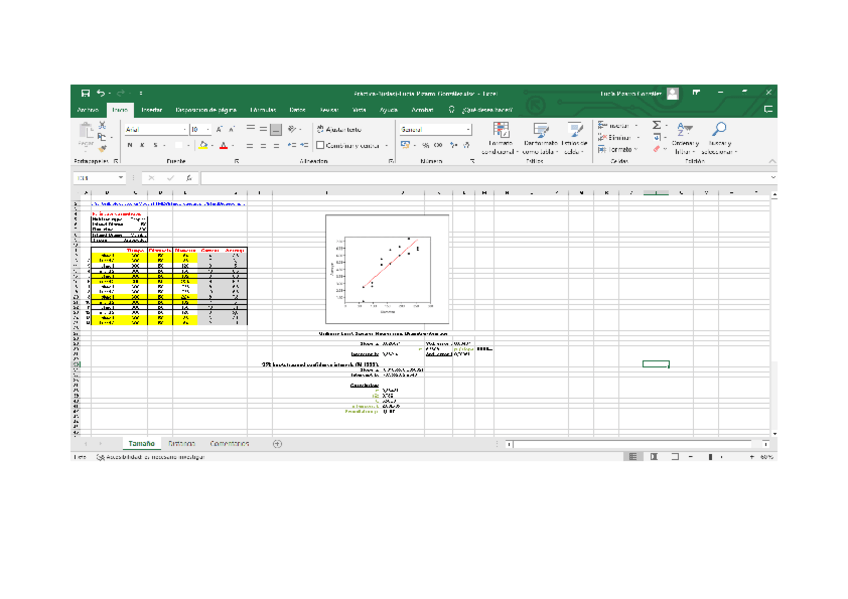
Task: Click the red font color swatch
Action: (x=224, y=146)
